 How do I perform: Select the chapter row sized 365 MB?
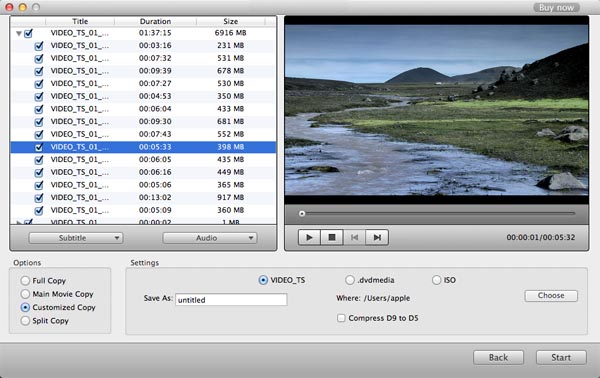(143, 185)
